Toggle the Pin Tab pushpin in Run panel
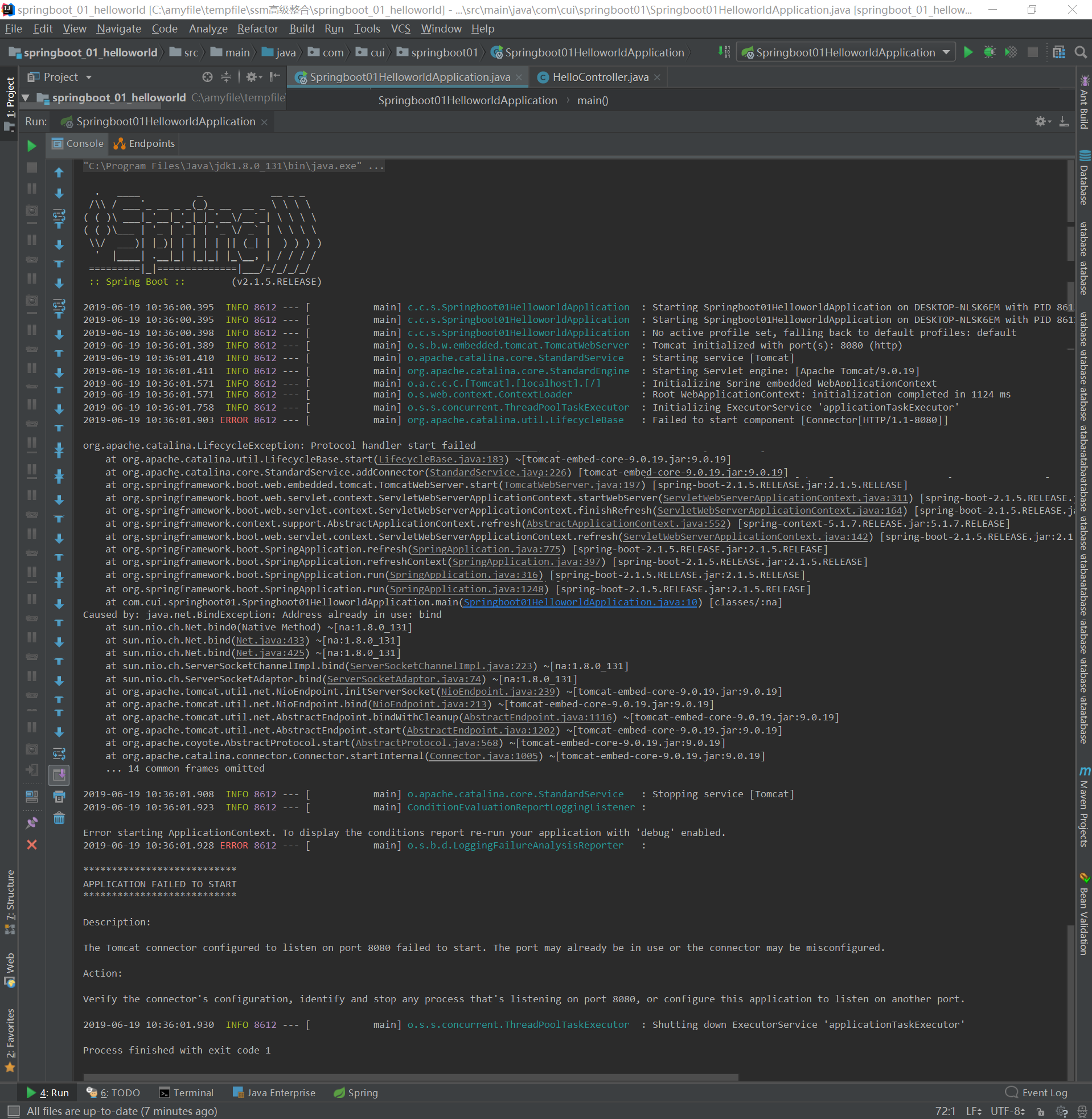The image size is (1092, 1119). (x=31, y=822)
